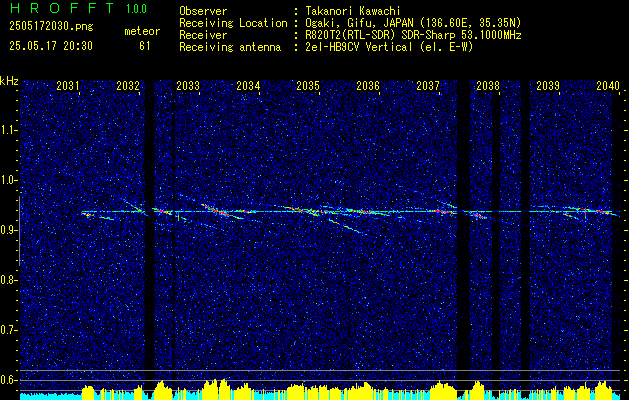The image size is (629, 400).
Task: Click the 2040 time marker
Action: (608, 86)
